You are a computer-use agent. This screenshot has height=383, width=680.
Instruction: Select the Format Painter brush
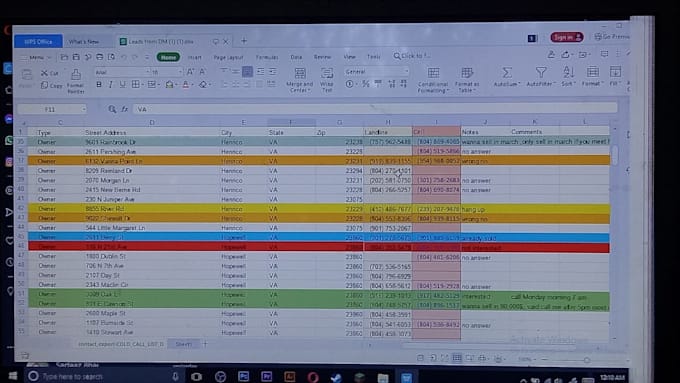tap(75, 81)
